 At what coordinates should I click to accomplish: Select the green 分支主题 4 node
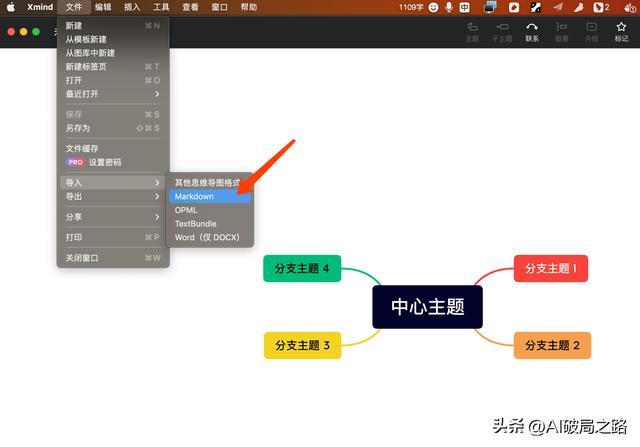[302, 268]
